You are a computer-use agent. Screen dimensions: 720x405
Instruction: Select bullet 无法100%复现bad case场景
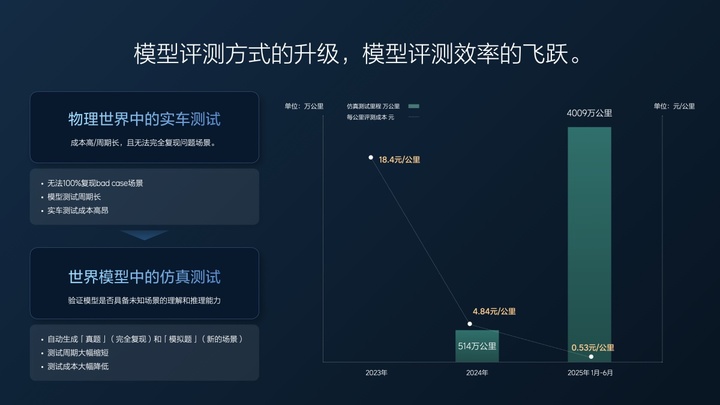click(95, 183)
